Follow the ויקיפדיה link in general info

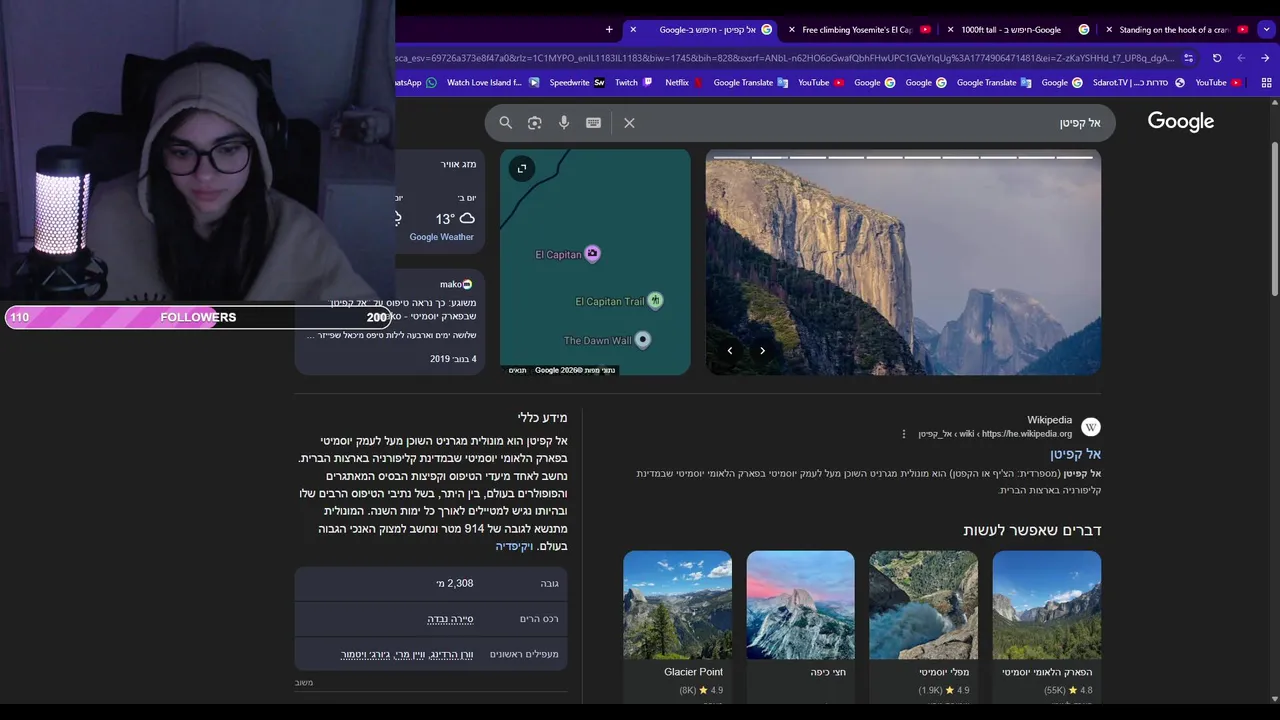click(x=514, y=546)
